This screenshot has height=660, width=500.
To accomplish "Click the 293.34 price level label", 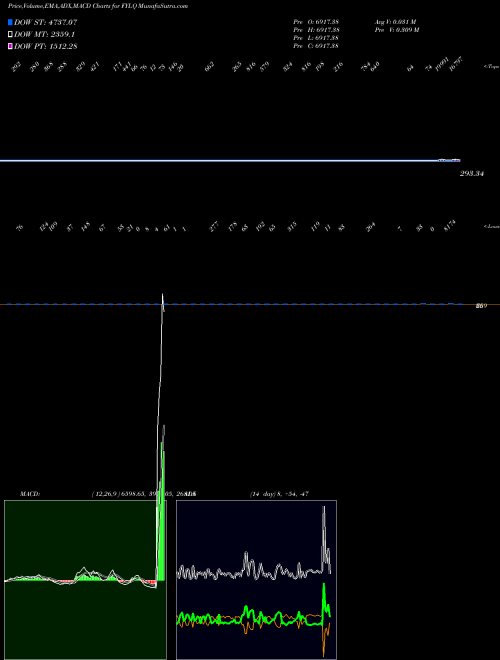I will click(x=471, y=173).
